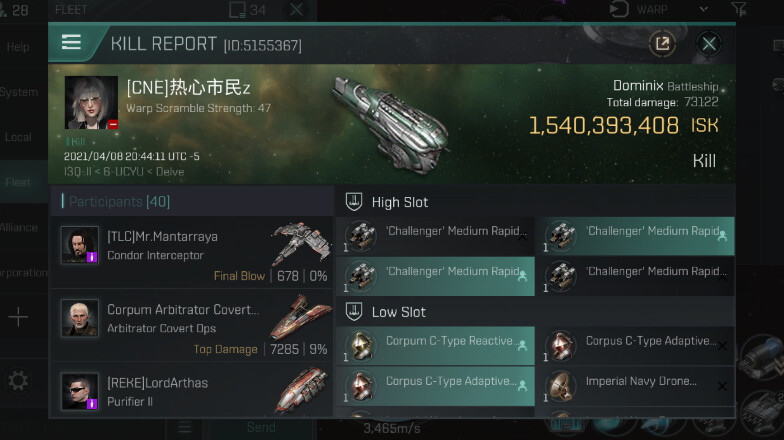This screenshot has width=784, height=440.
Task: Open the Fleet side tab
Action: click(18, 182)
